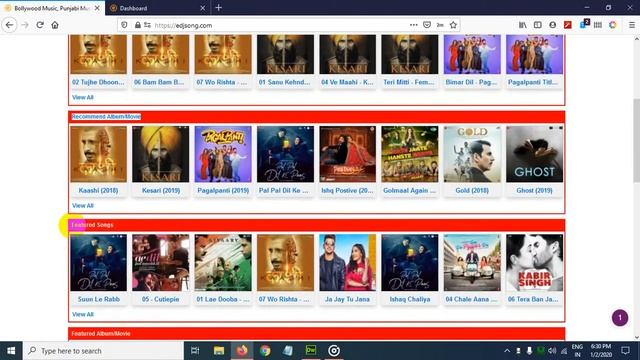The image size is (640, 360).
Task: Open Ja Jay Tu Jana song
Action: 347,299
